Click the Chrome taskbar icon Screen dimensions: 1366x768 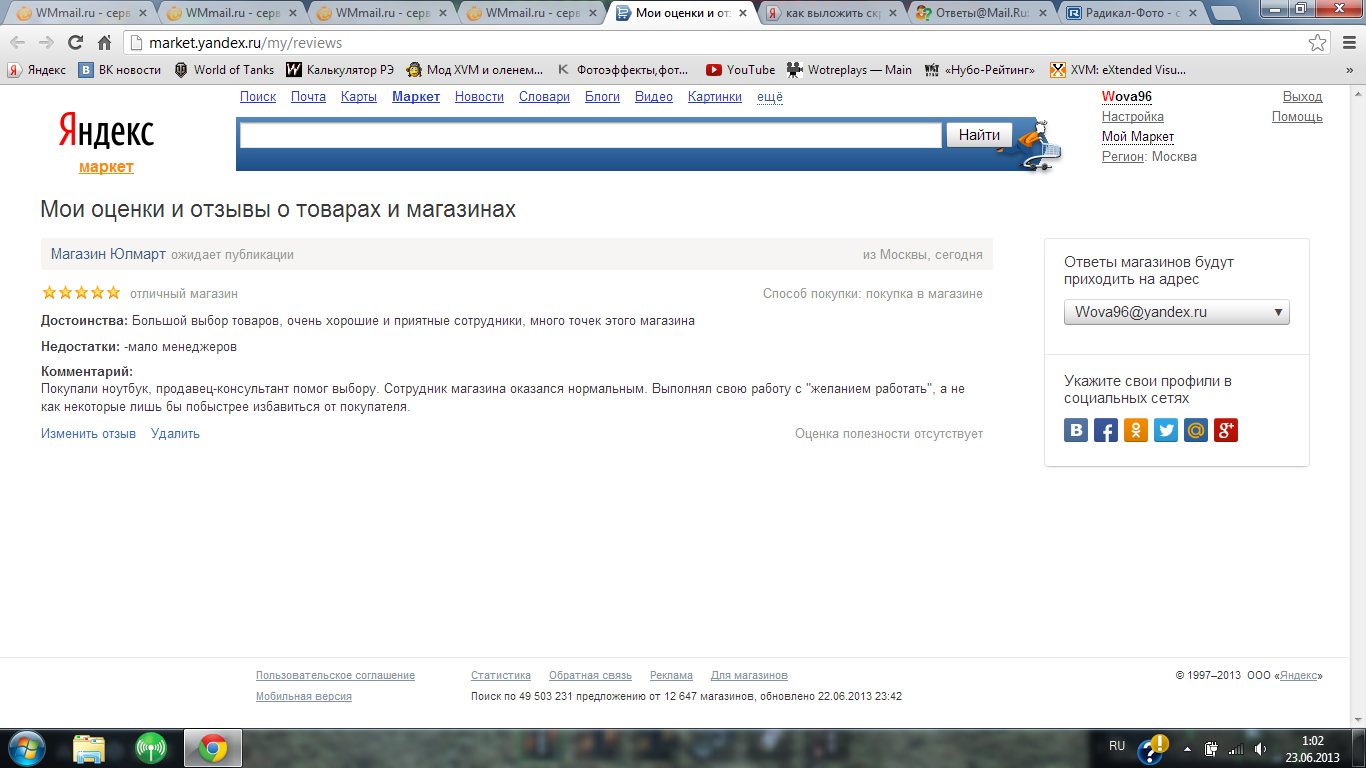(211, 748)
